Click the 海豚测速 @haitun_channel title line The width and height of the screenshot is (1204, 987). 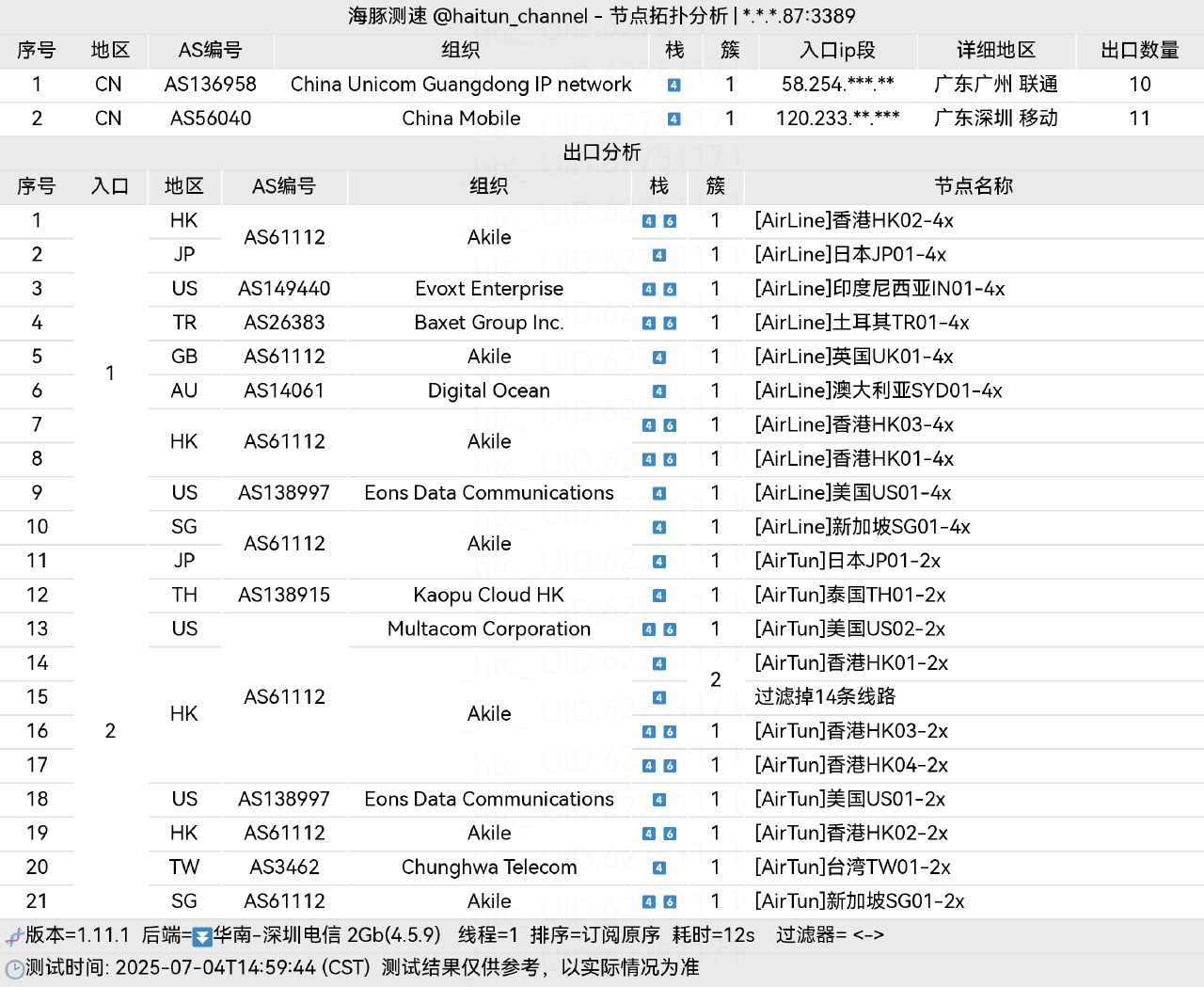click(x=602, y=16)
